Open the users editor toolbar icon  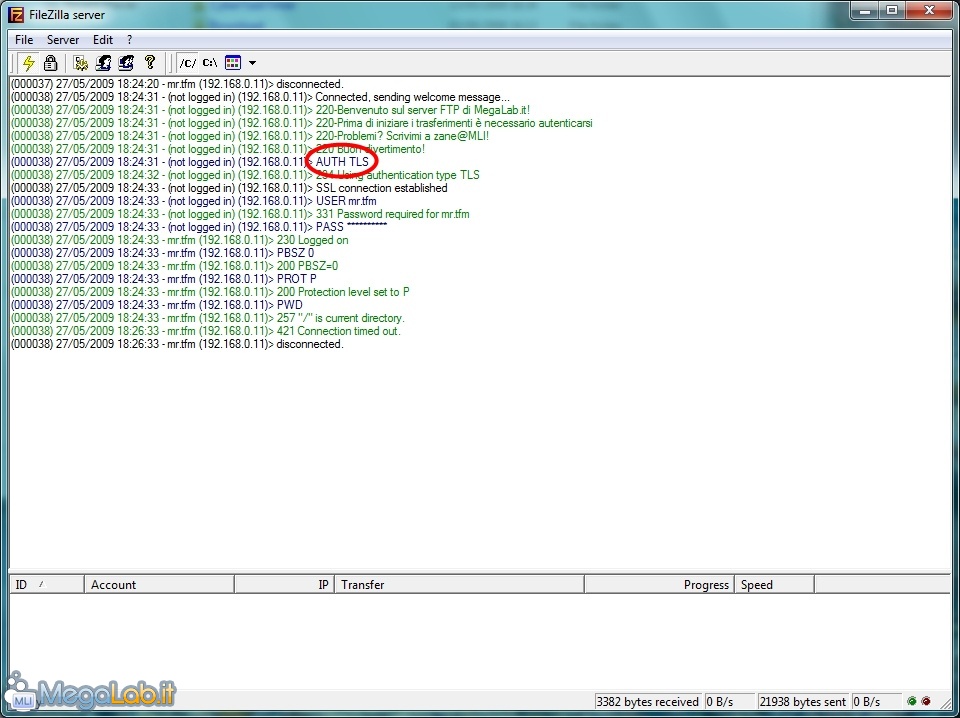tap(103, 62)
